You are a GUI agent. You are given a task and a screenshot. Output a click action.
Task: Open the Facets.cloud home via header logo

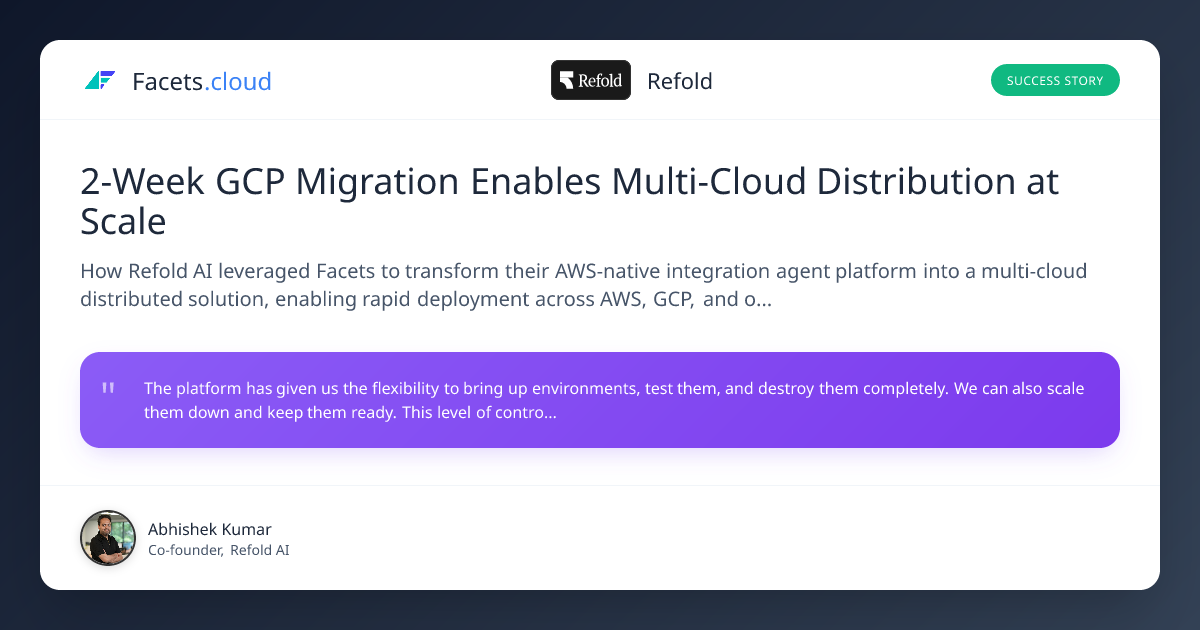[x=177, y=81]
